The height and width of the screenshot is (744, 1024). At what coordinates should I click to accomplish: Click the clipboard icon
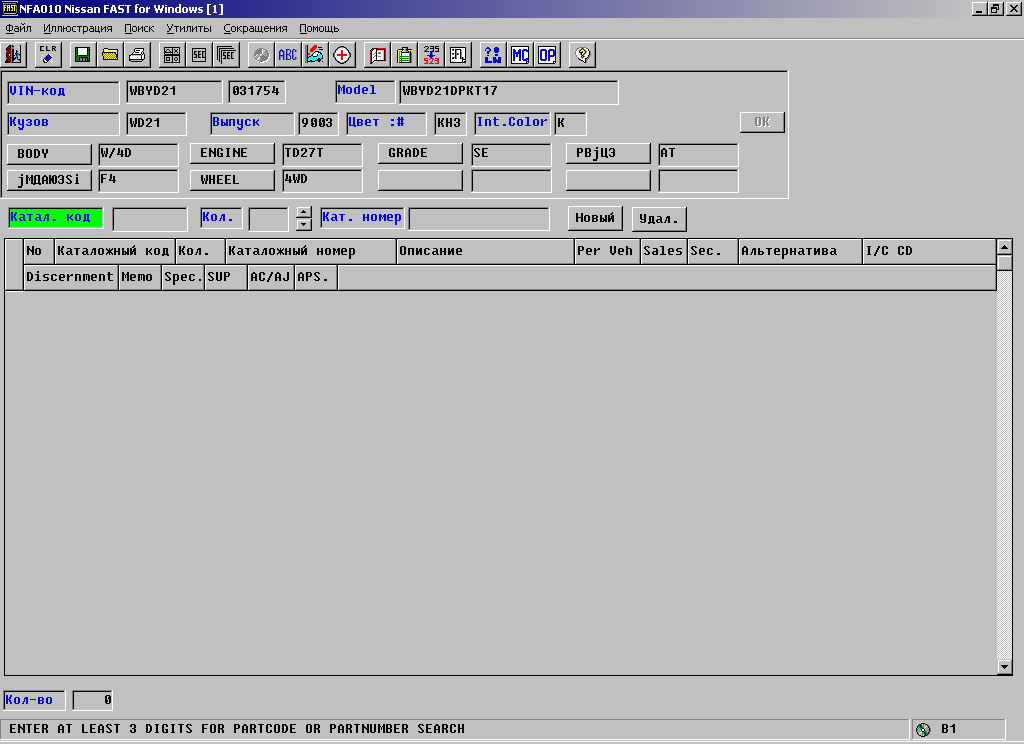(405, 55)
